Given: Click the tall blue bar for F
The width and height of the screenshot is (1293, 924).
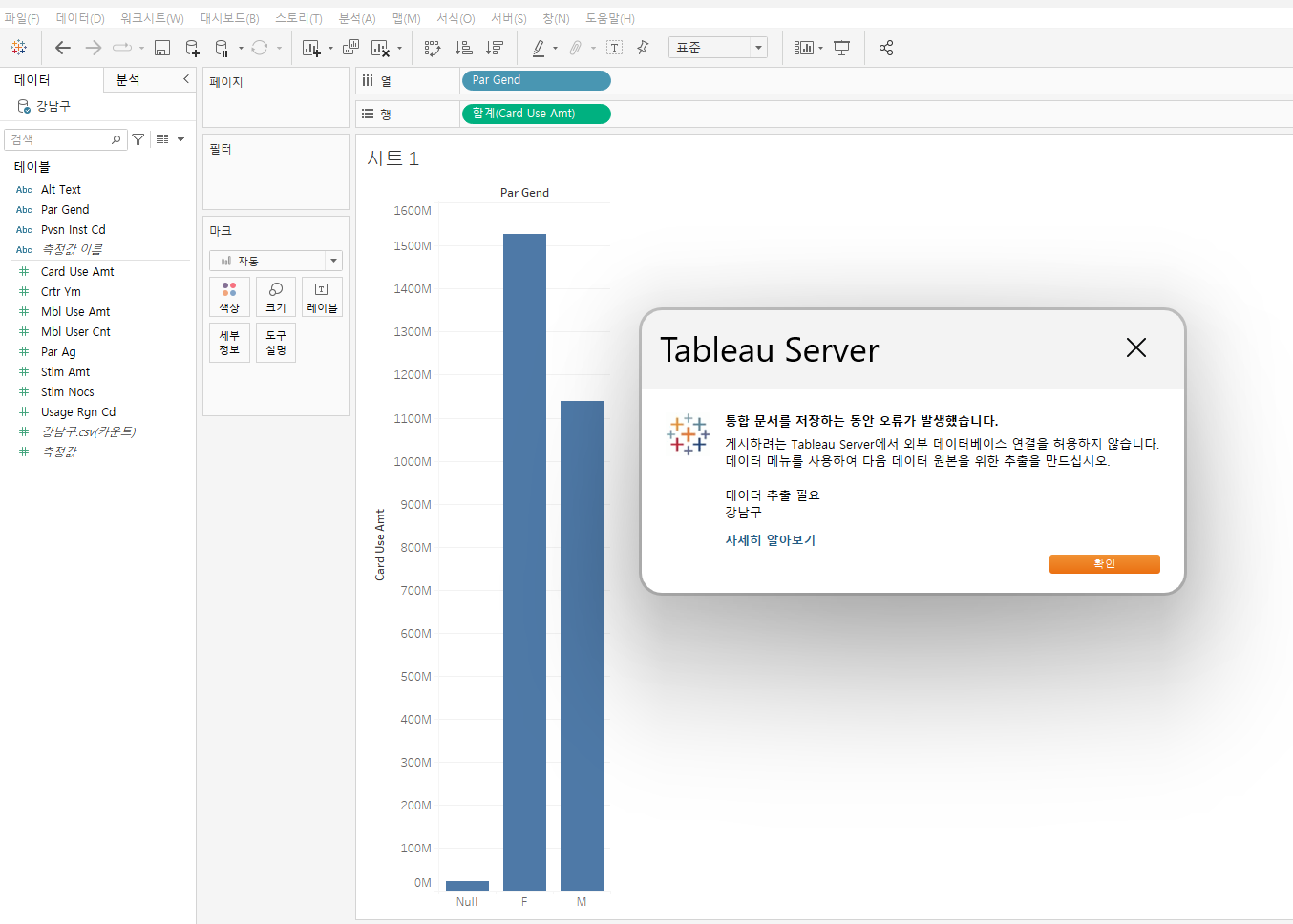Looking at the screenshot, I should point(524,562).
